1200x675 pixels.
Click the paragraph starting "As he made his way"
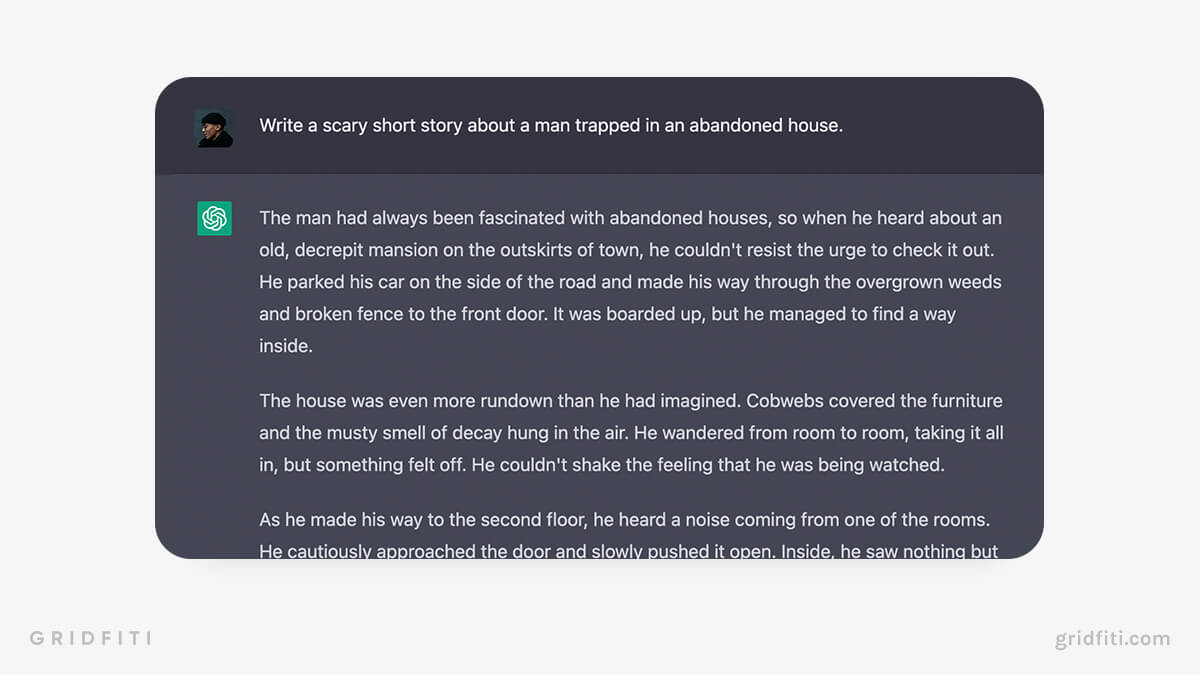coord(629,536)
